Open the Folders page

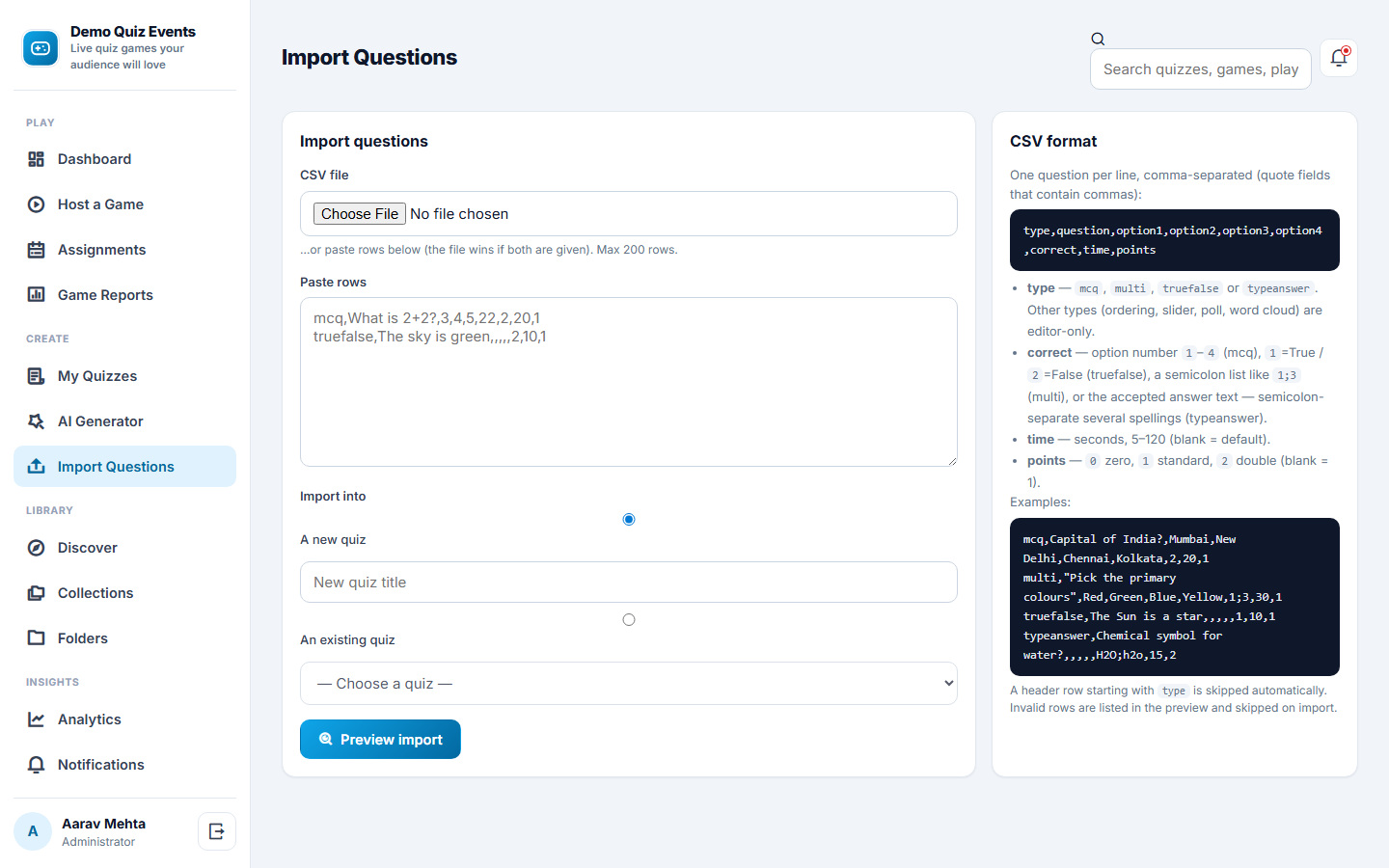tap(124, 638)
